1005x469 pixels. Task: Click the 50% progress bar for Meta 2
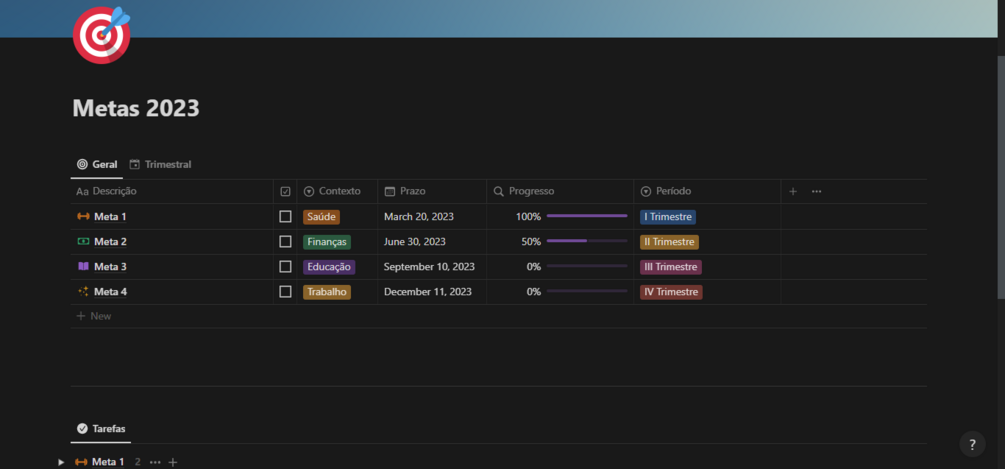pos(587,242)
